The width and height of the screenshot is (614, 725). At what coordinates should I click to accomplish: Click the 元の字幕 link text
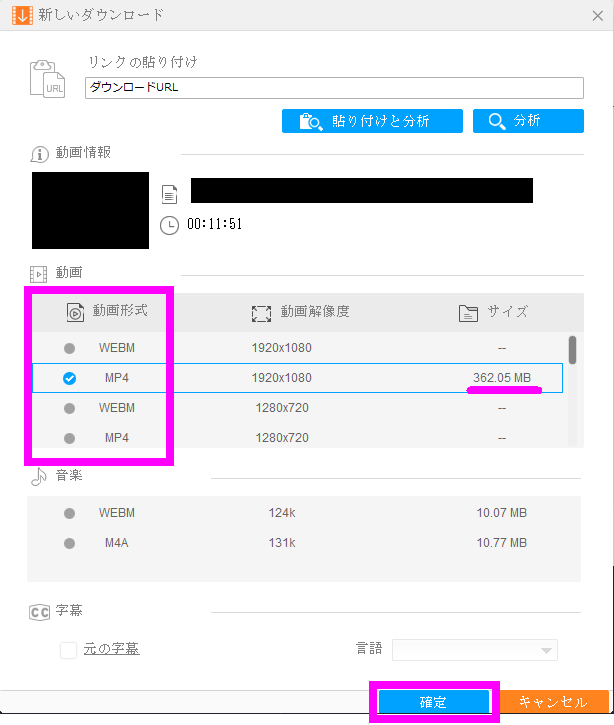[111, 649]
